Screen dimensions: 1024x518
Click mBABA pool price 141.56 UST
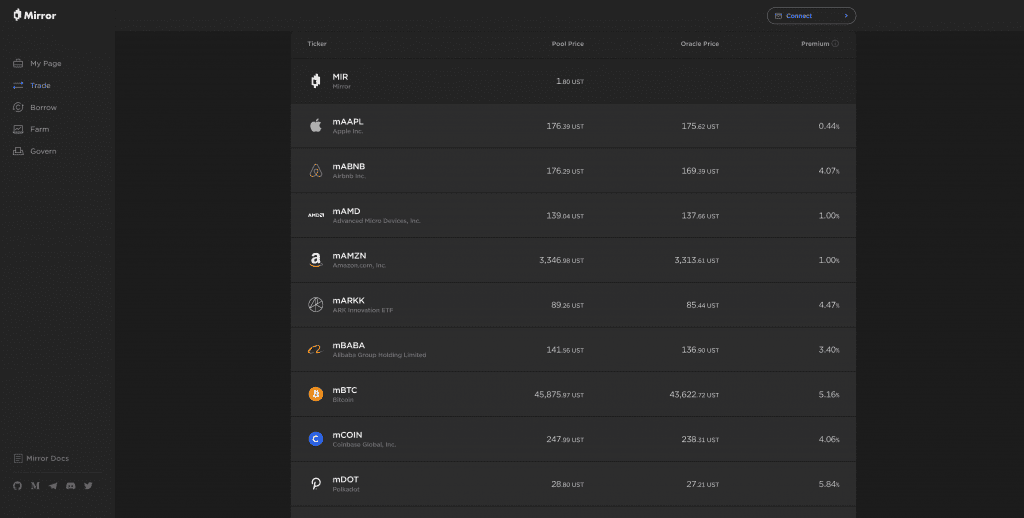(566, 350)
